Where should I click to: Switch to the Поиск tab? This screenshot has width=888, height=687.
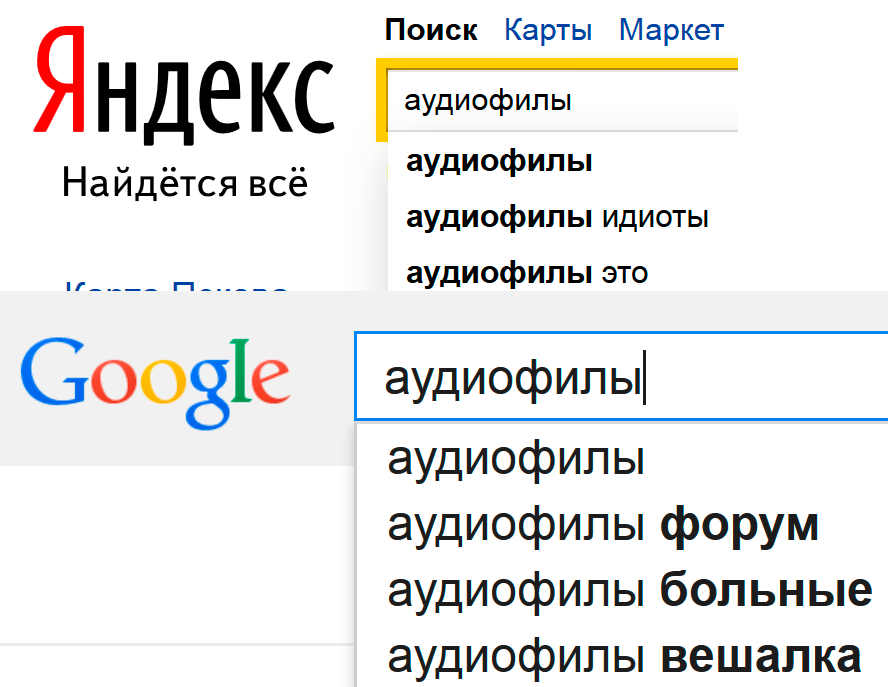[x=431, y=30]
